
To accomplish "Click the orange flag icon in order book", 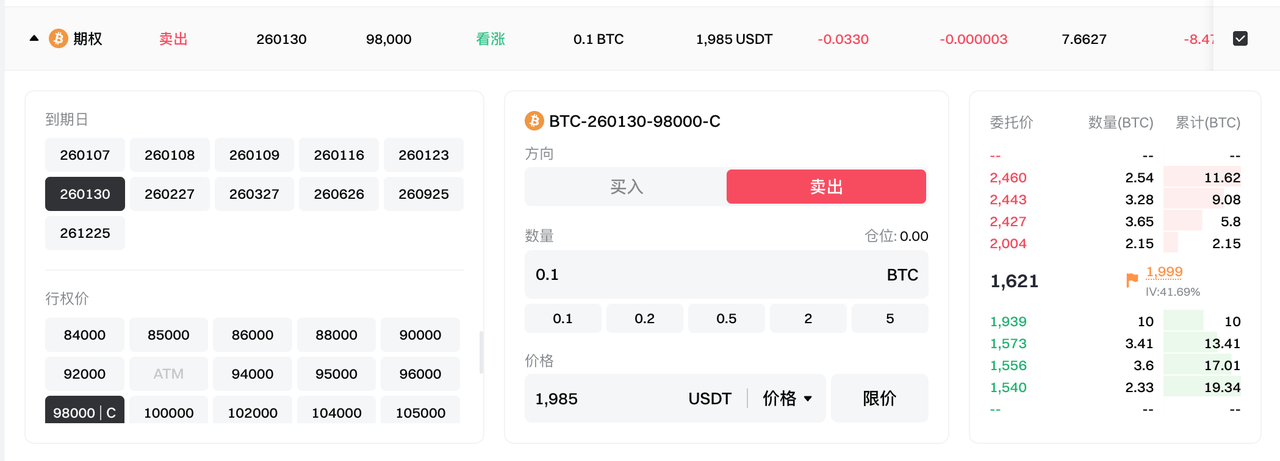I will coord(1132,281).
